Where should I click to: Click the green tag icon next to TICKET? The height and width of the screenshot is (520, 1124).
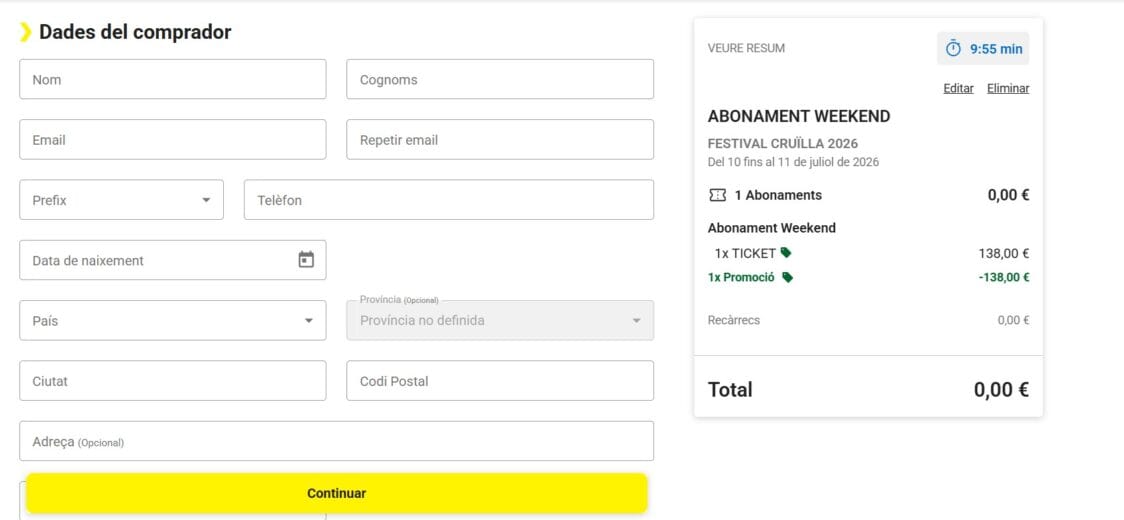(786, 252)
